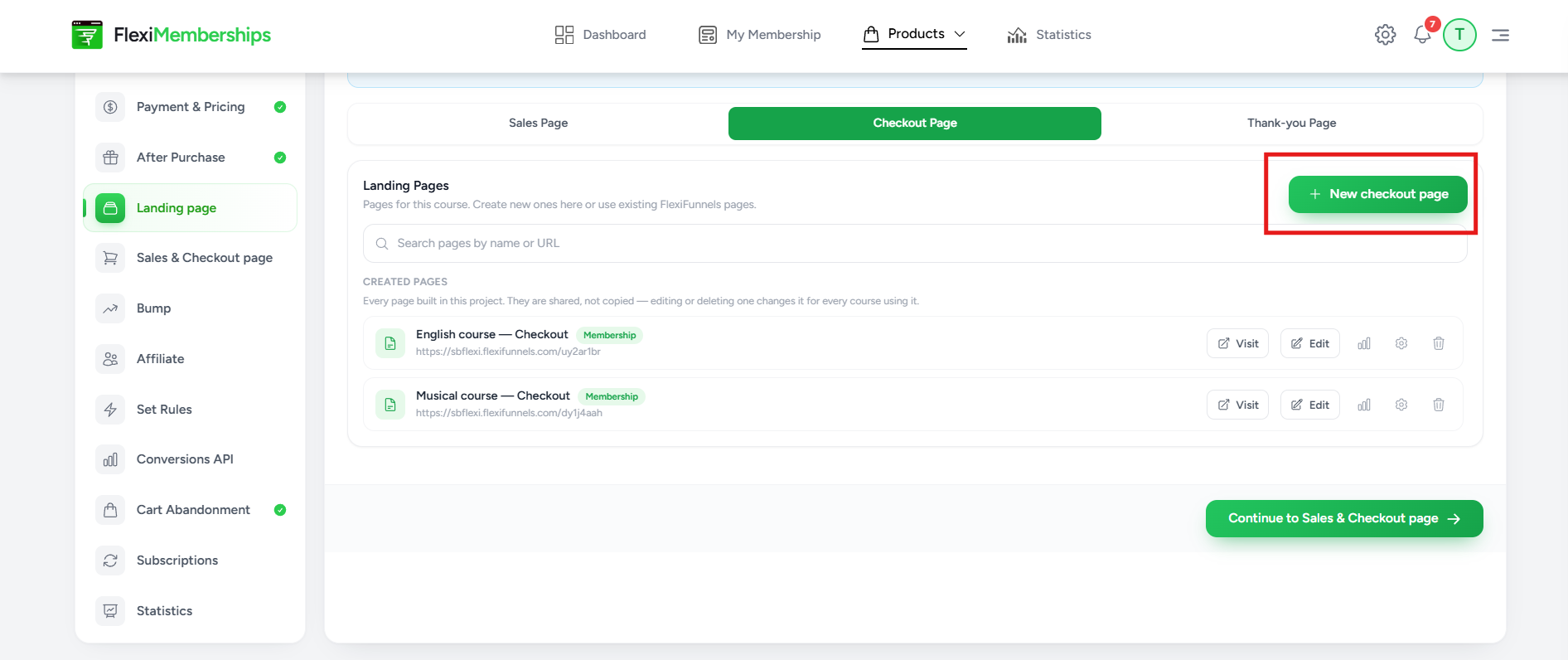Visit the Musical course checkout page
The image size is (1568, 660).
[1237, 405]
